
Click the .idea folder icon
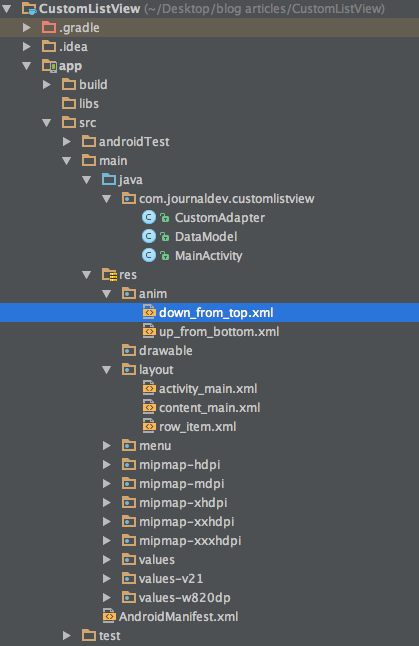coord(49,47)
